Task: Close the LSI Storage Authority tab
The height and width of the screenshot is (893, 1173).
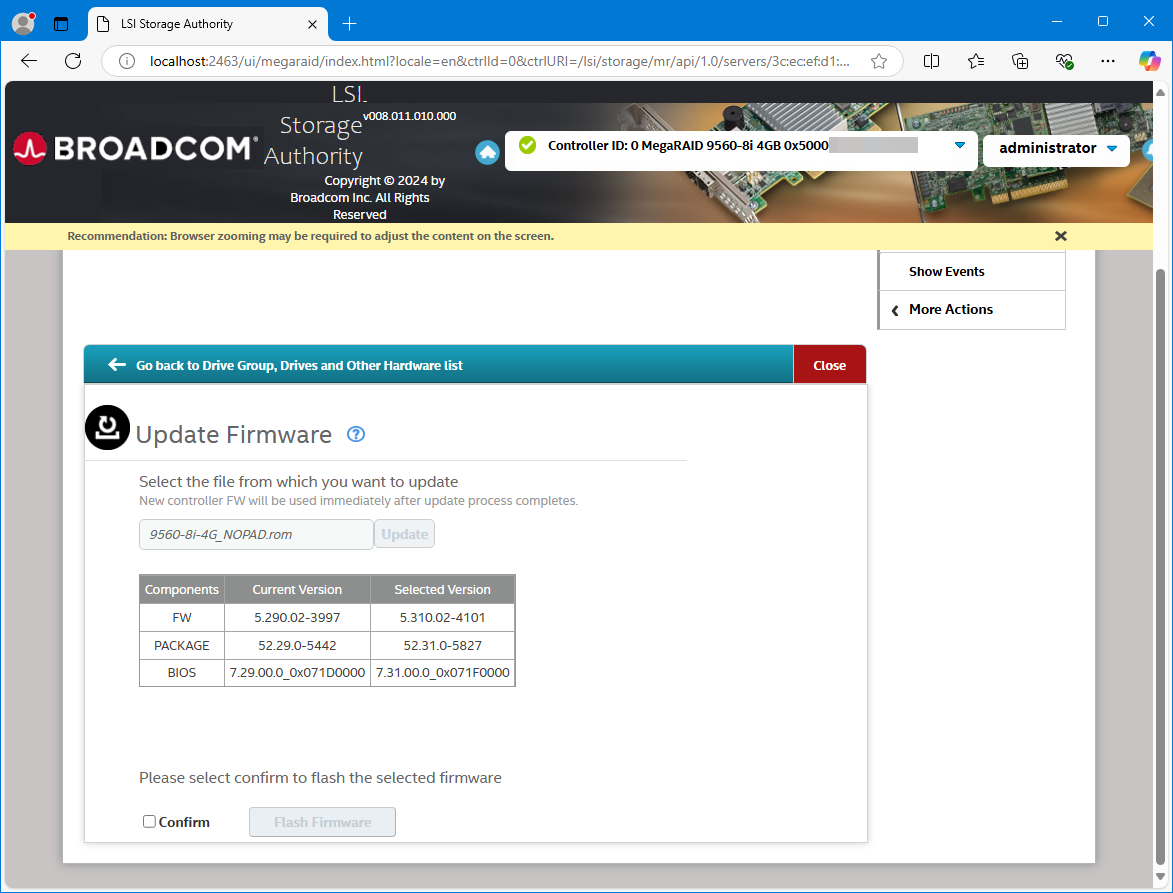Action: (x=313, y=24)
